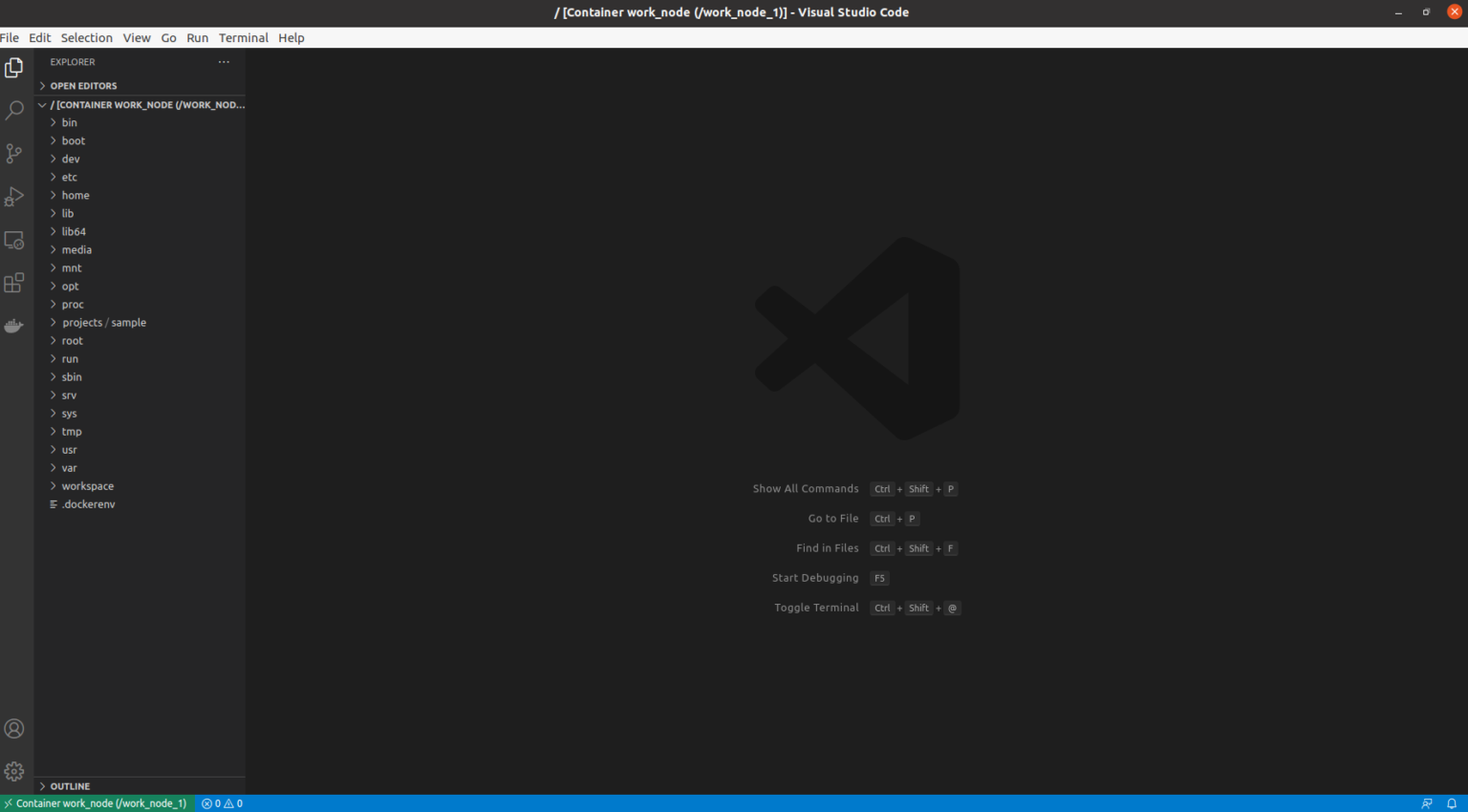
Task: Open the Tweet Feedback icon in status bar
Action: [1427, 802]
